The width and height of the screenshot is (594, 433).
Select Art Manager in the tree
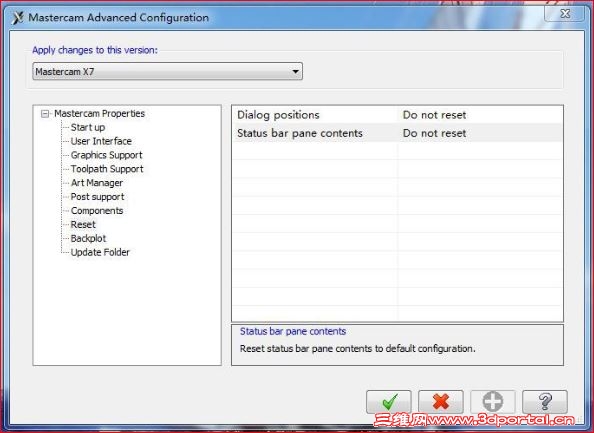[x=97, y=183]
